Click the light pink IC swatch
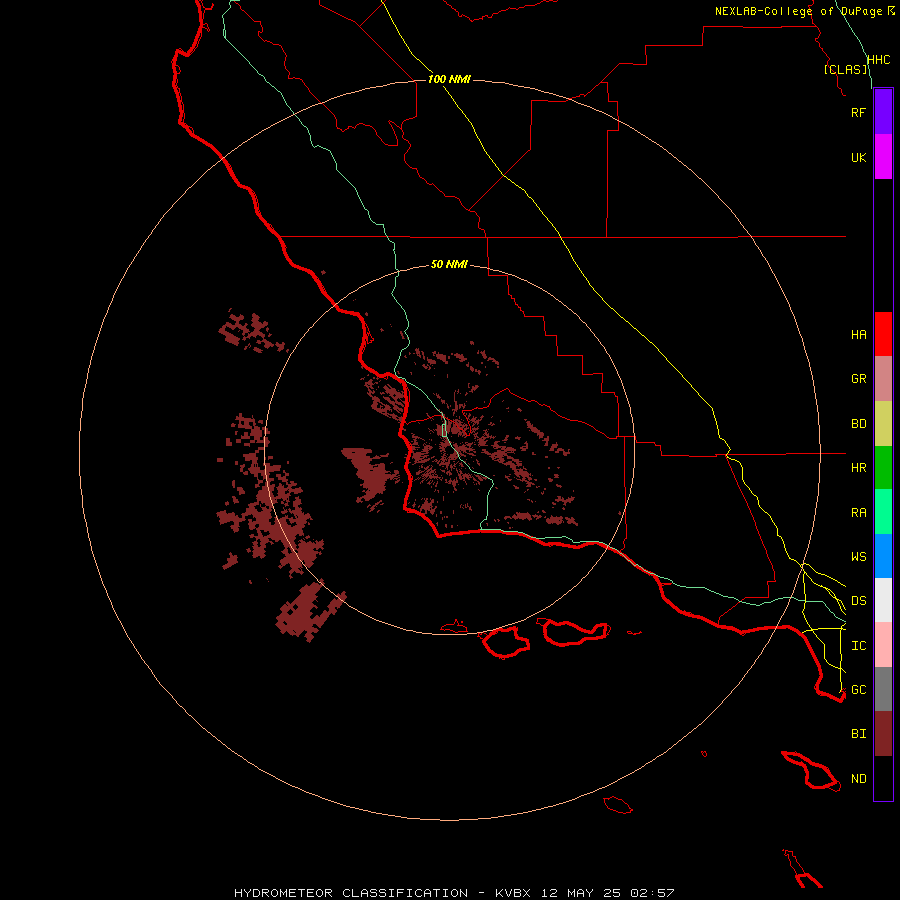The height and width of the screenshot is (900, 900). tap(883, 645)
